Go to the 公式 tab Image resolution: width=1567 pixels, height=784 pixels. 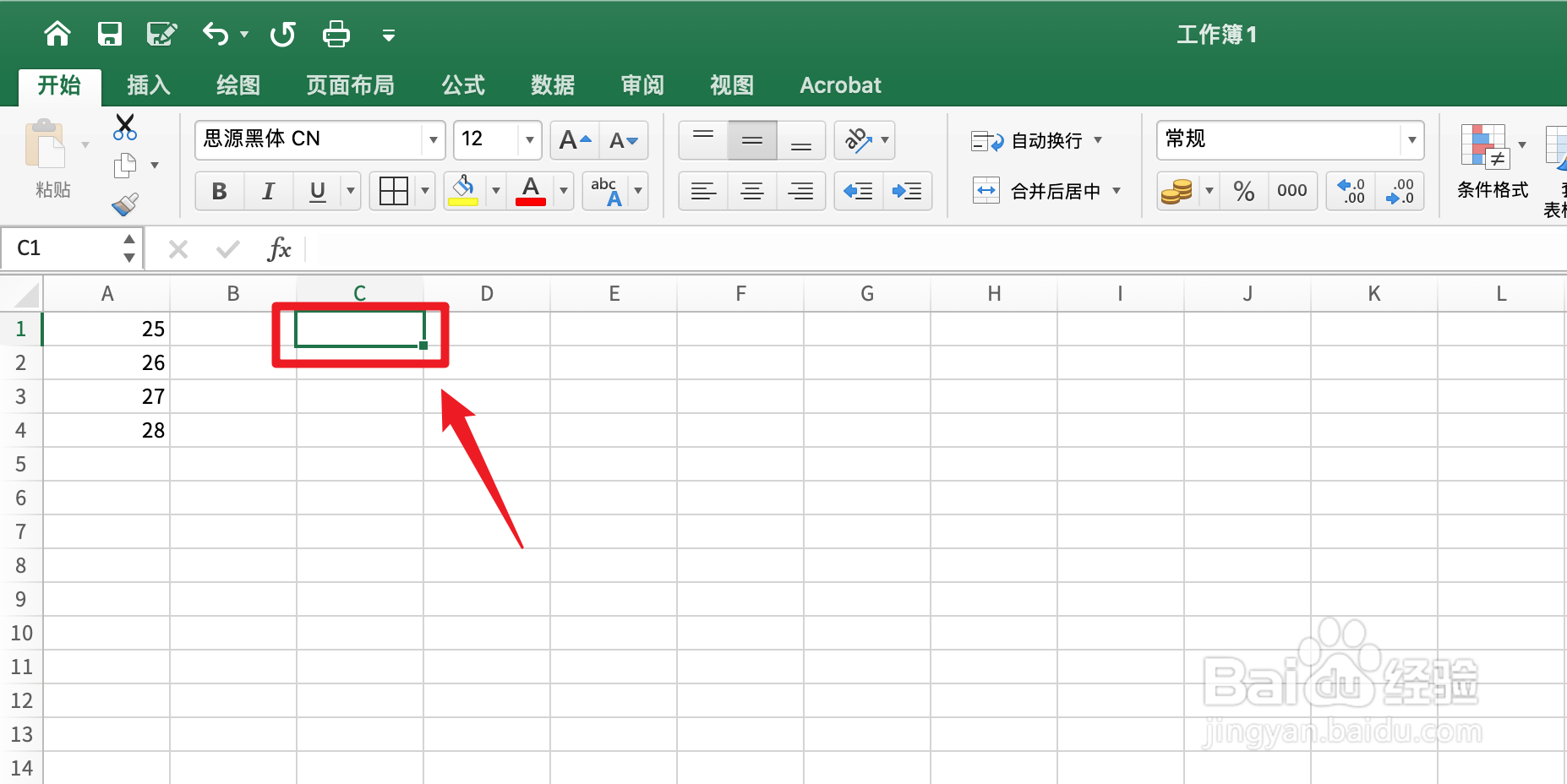point(463,85)
